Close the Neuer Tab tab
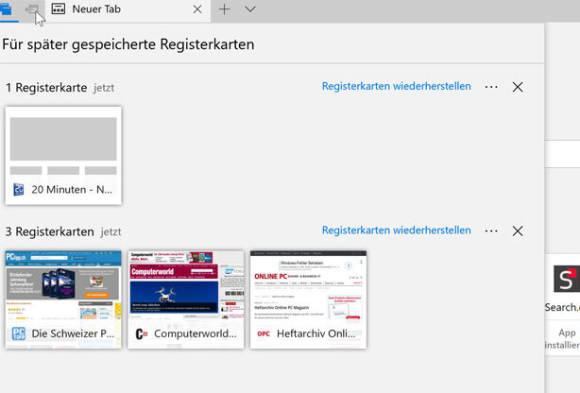This screenshot has height=393, width=580. 198,9
